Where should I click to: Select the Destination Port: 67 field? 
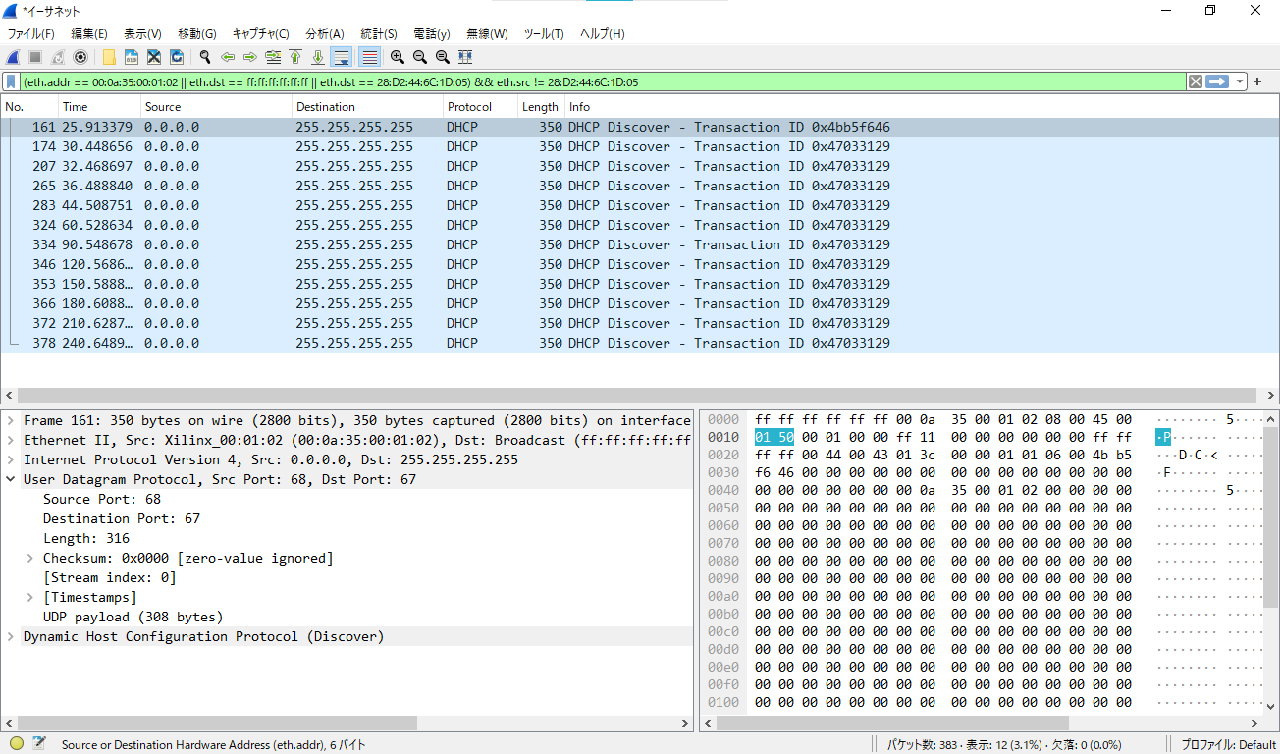coord(121,518)
